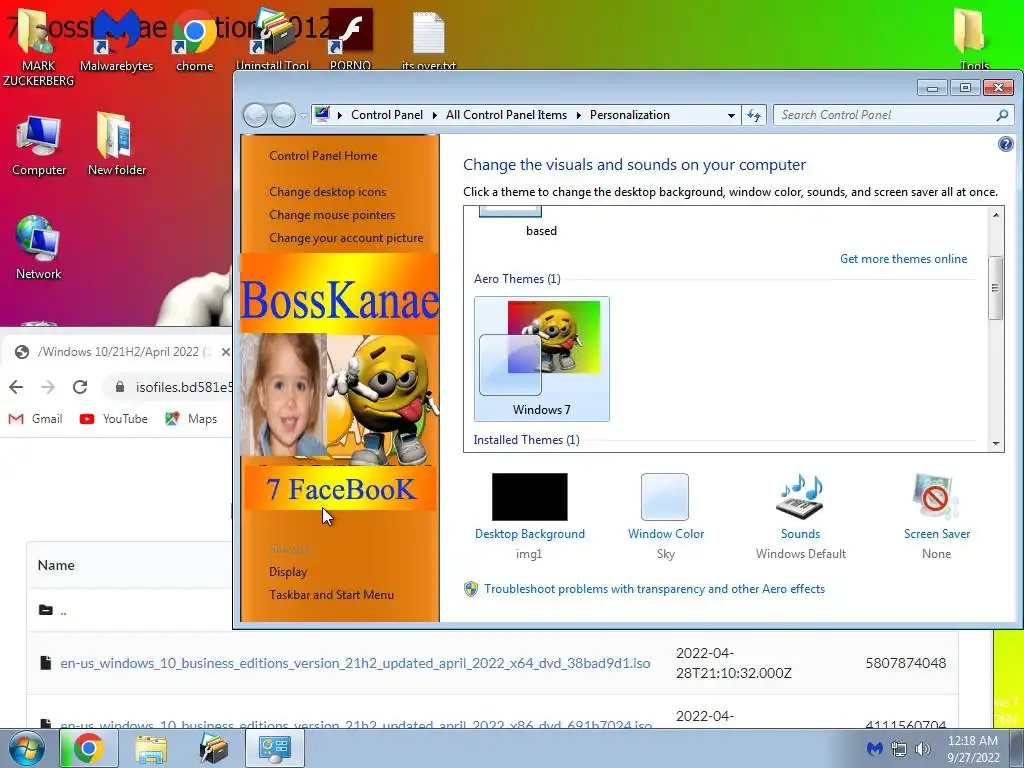Click the Personalization breadcrumb
The image size is (1024, 768).
pos(630,115)
